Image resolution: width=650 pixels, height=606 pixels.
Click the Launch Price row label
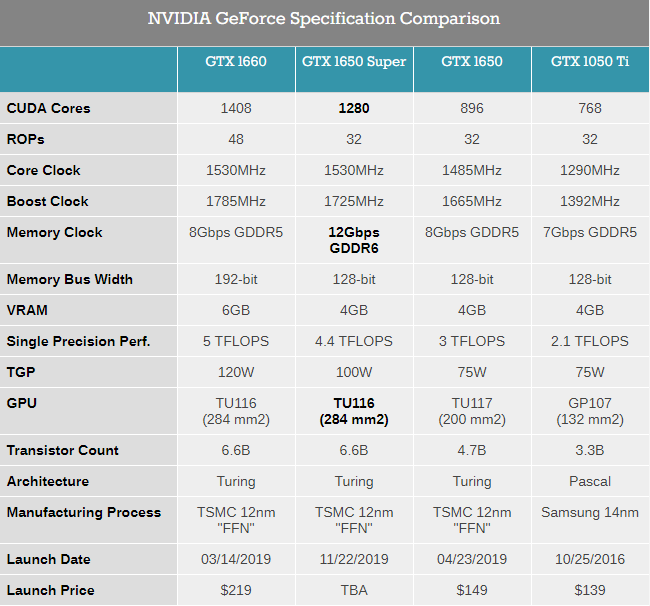pyautogui.click(x=51, y=590)
